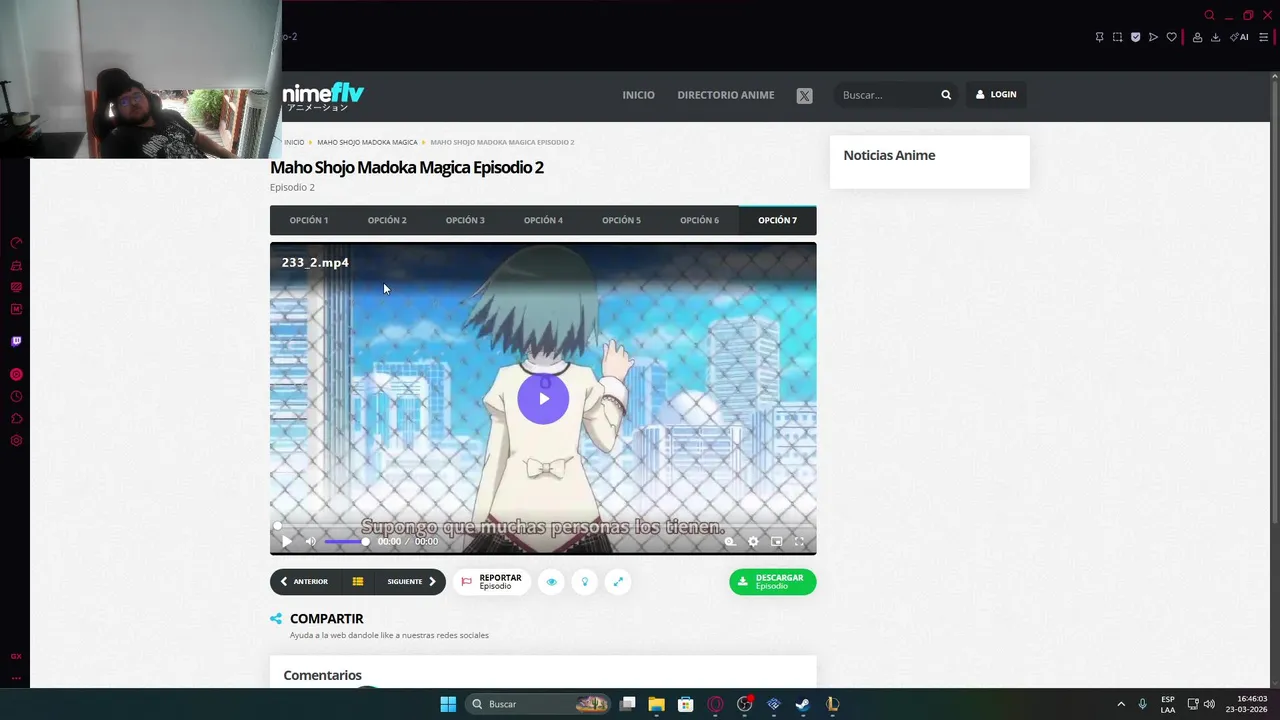Open the video player settings gear
This screenshot has width=1280, height=720.
click(x=753, y=542)
